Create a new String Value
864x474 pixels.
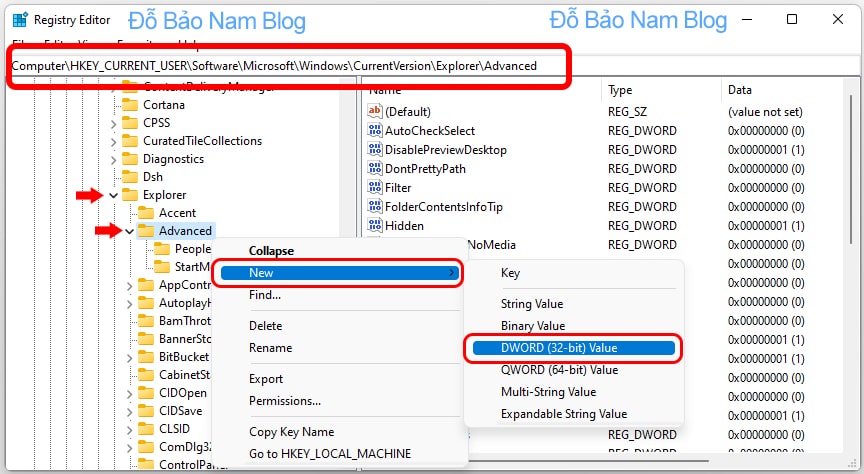point(532,304)
